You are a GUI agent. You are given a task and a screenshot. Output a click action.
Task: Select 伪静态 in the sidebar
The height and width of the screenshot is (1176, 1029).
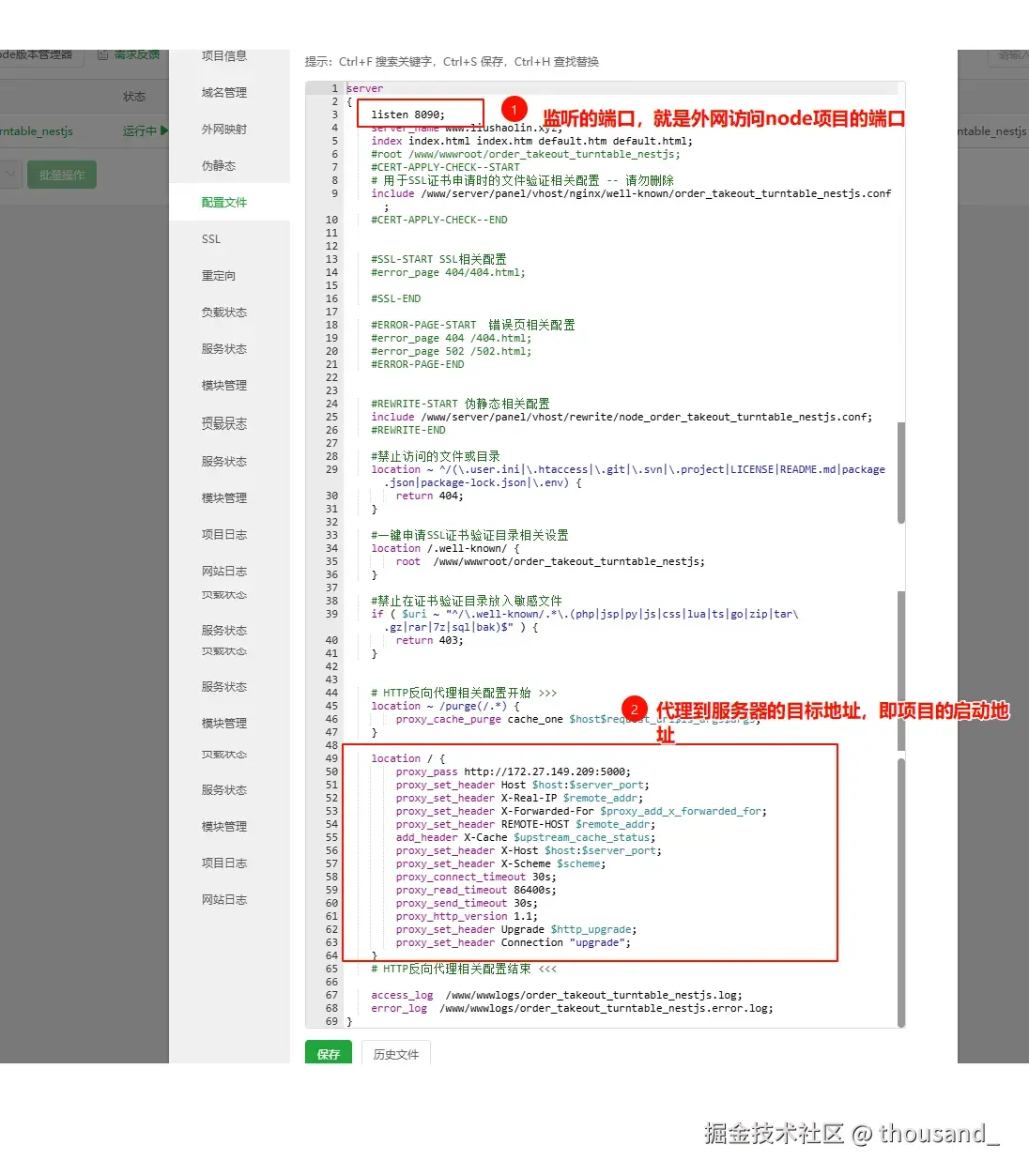click(x=220, y=165)
